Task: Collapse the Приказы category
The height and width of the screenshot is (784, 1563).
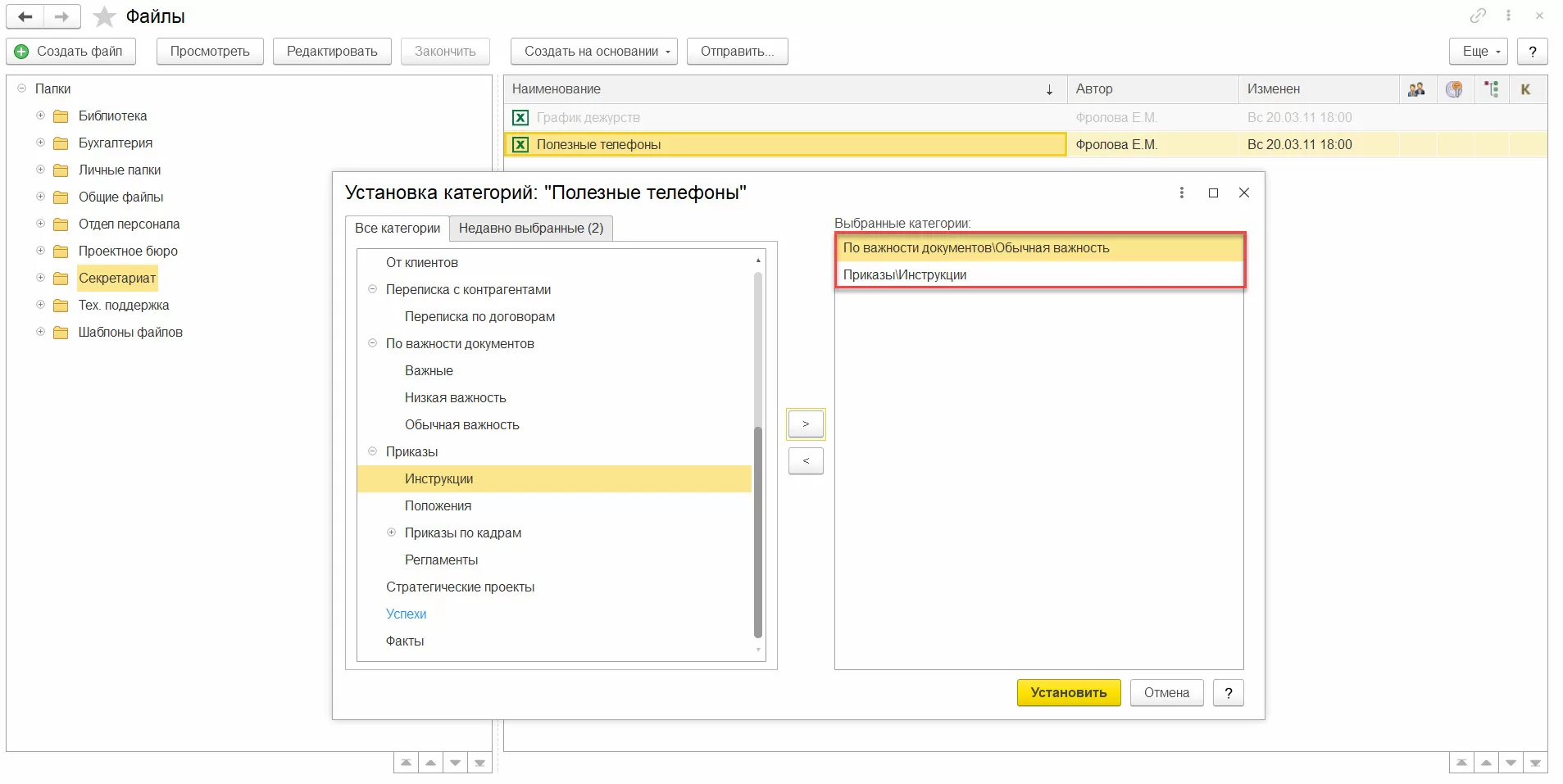Action: click(372, 451)
